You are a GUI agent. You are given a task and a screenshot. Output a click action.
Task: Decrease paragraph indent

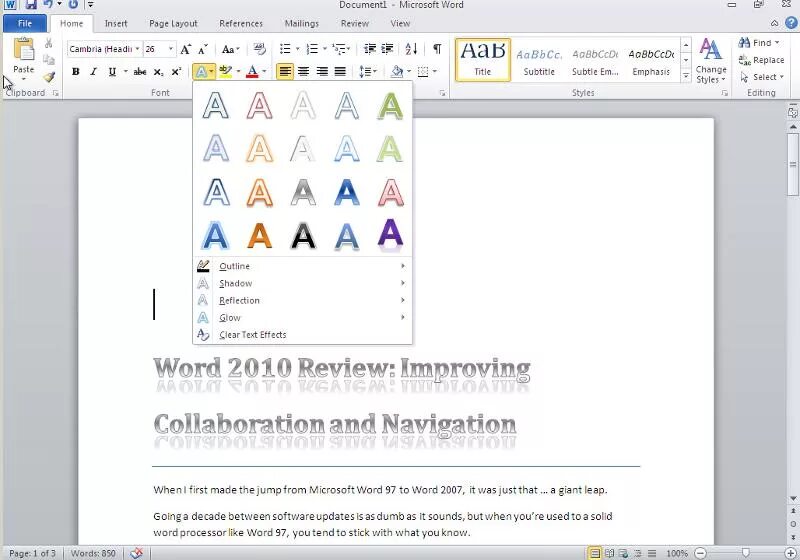click(370, 49)
